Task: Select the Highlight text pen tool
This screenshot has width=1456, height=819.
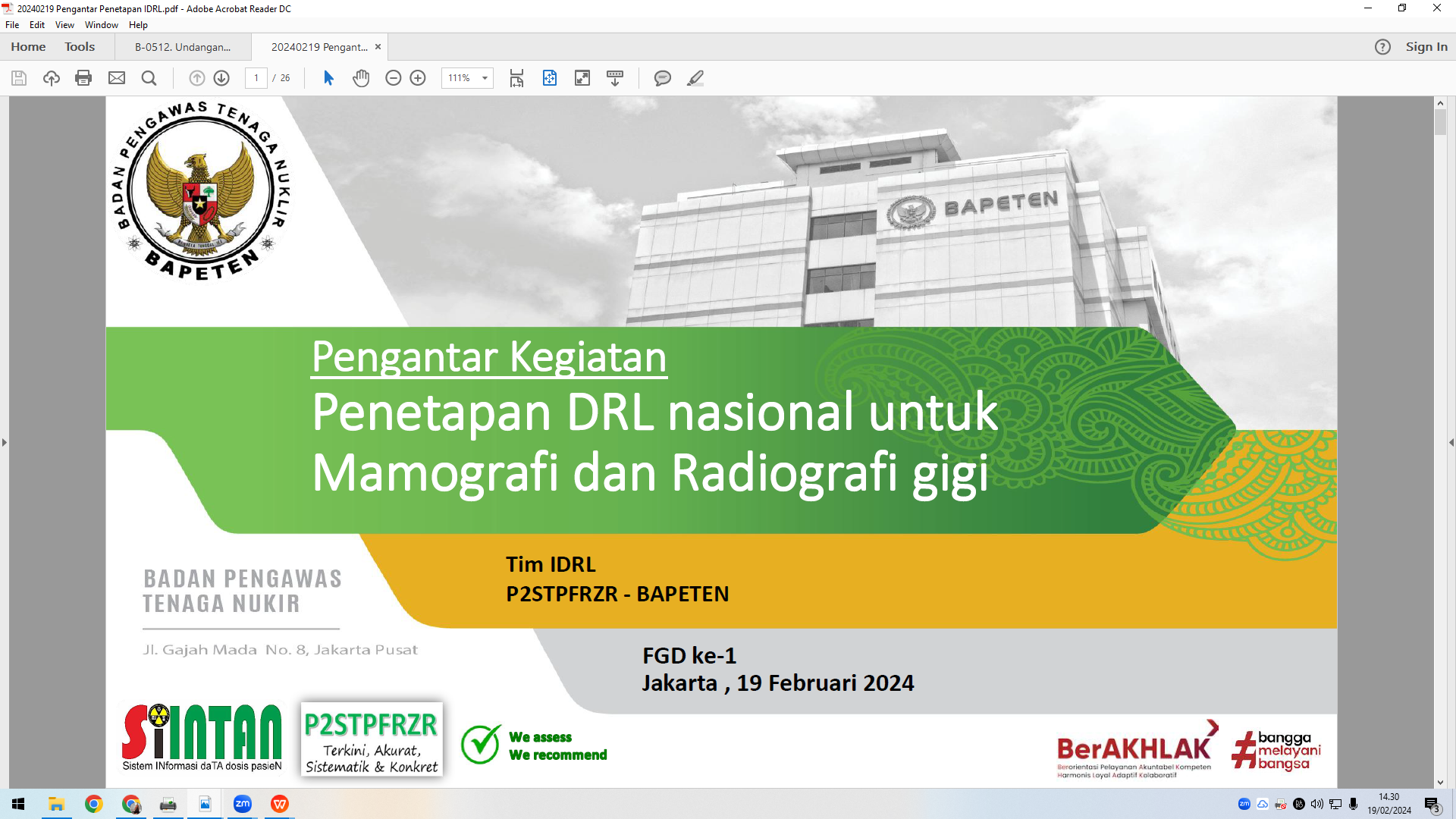Action: 695,78
